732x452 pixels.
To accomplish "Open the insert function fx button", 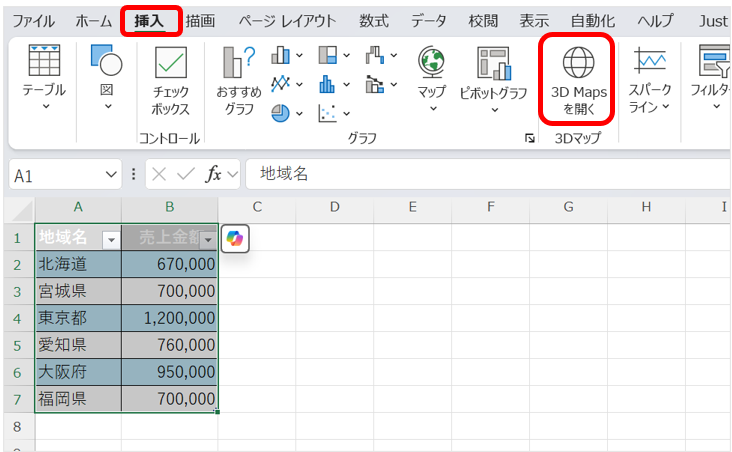I will pos(213,174).
